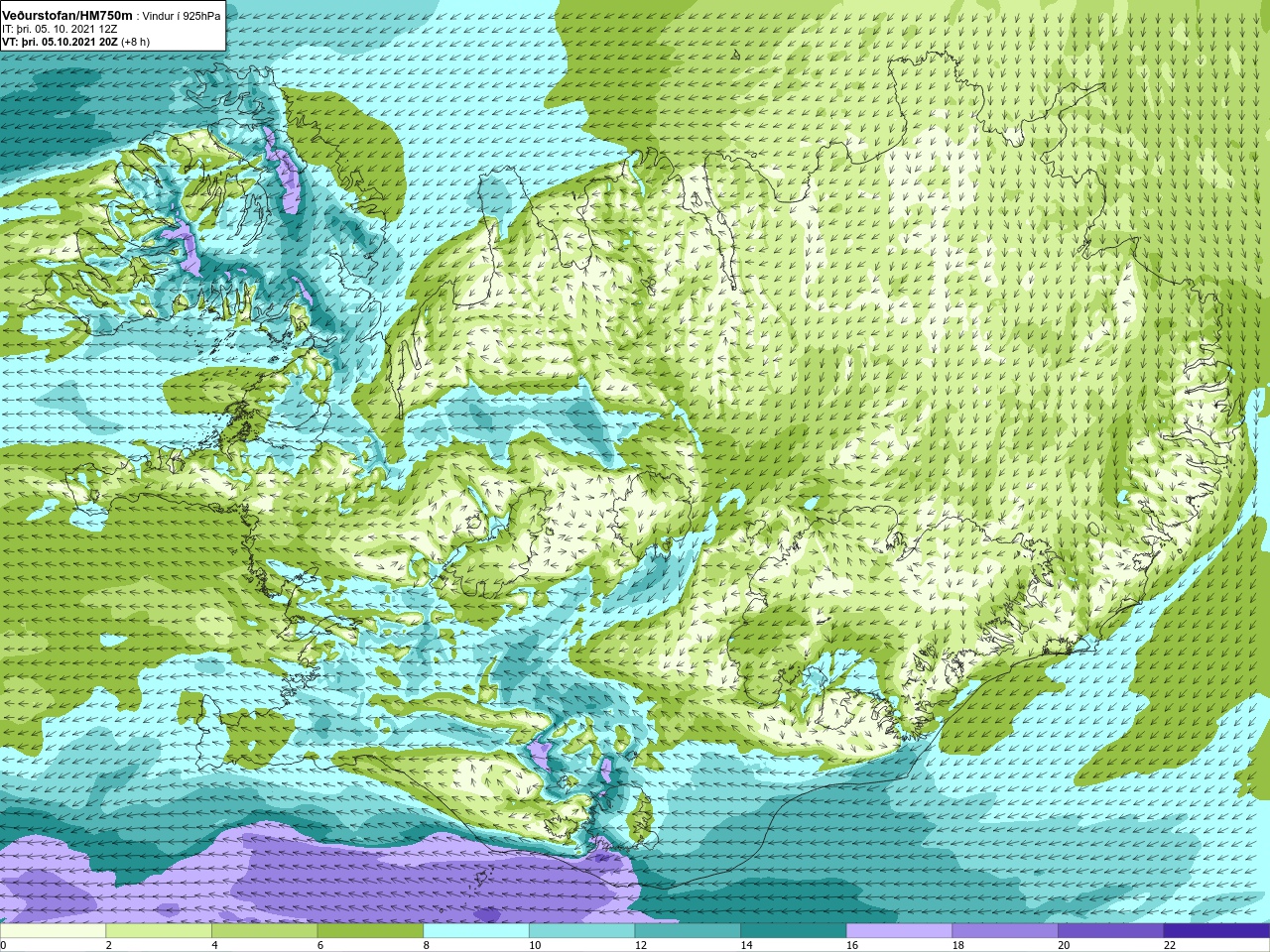Click the legend scale number 16
This screenshot has height=952, width=1270.
[x=852, y=945]
